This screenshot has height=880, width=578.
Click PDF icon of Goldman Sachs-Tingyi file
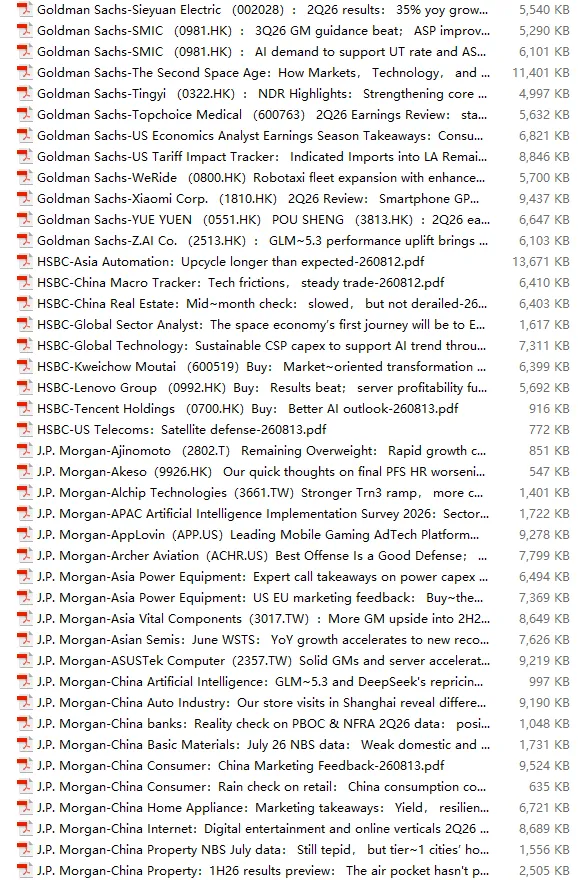point(25,94)
